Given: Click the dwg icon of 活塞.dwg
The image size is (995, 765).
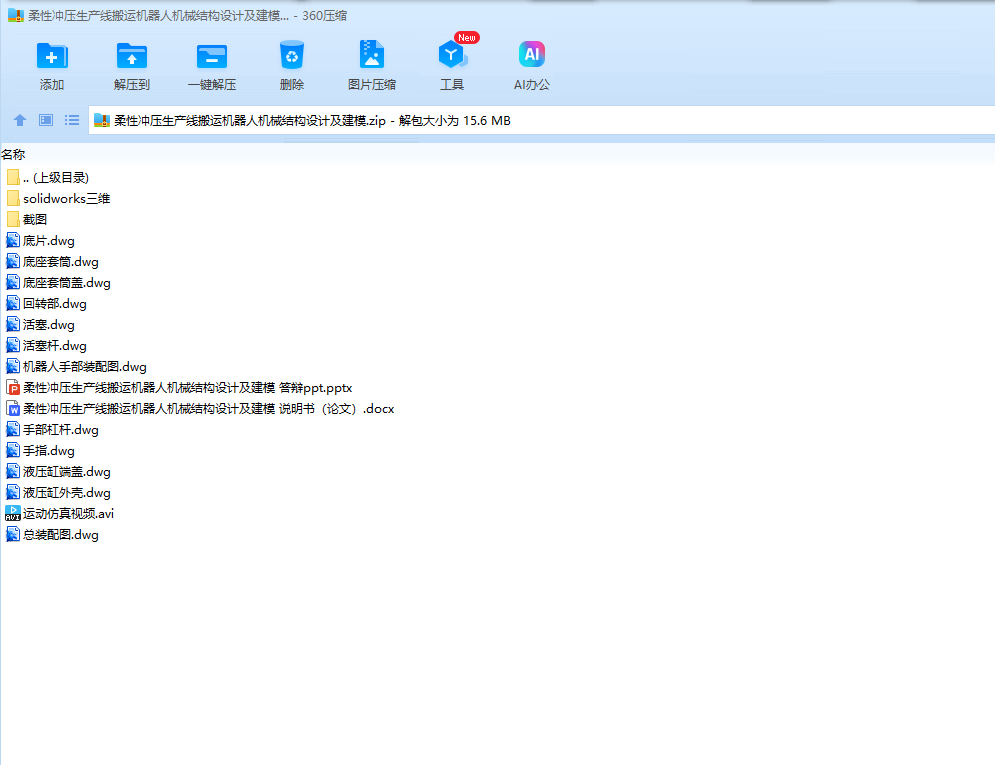Looking at the screenshot, I should click(13, 324).
